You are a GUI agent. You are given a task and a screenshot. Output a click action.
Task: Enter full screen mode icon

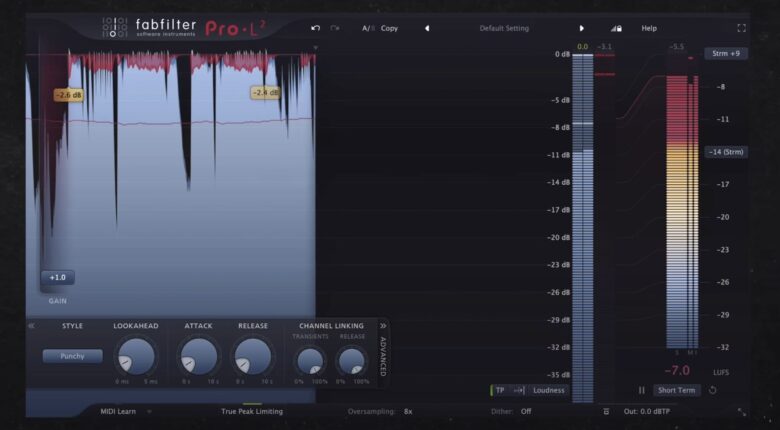(x=741, y=28)
